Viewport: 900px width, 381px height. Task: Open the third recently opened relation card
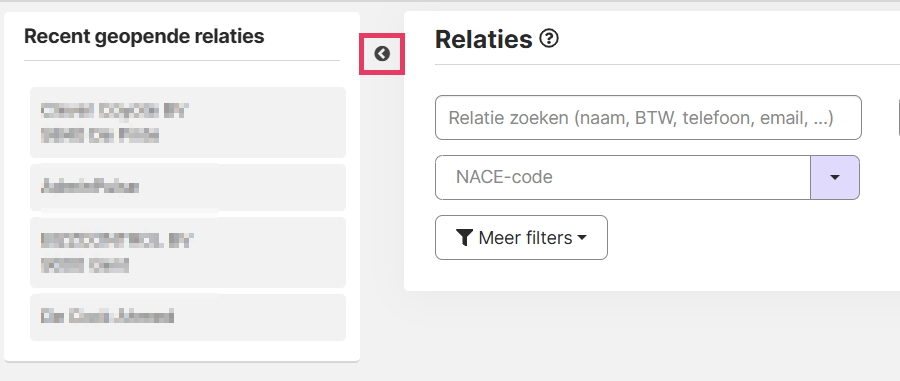tap(188, 252)
